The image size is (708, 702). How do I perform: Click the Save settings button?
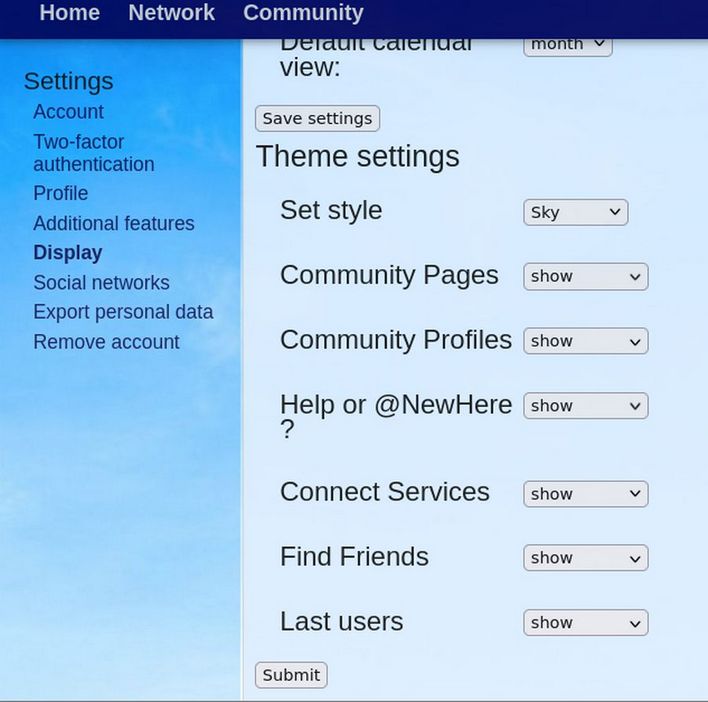pyautogui.click(x=317, y=118)
